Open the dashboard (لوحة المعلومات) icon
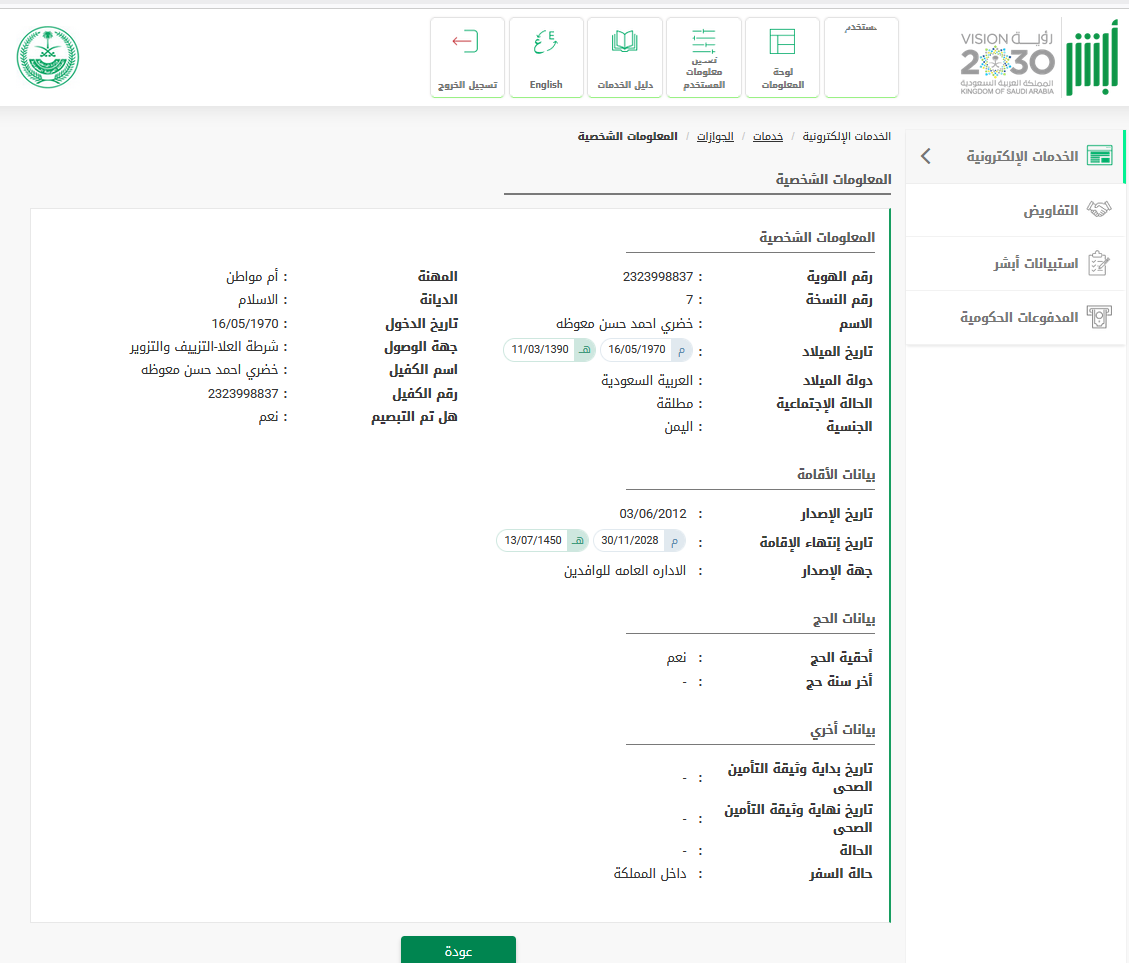1129x963 pixels. pos(782,42)
